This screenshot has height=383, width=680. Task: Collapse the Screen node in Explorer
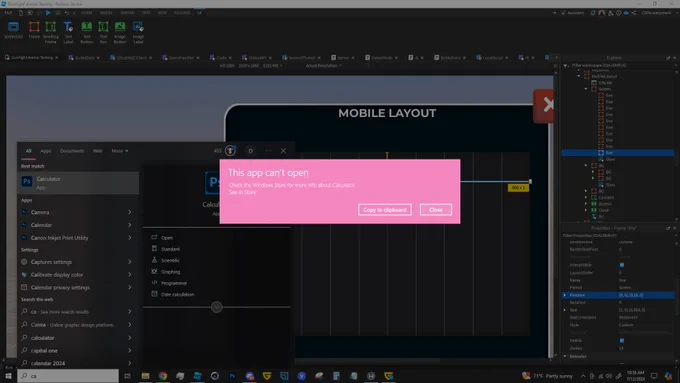coord(586,89)
